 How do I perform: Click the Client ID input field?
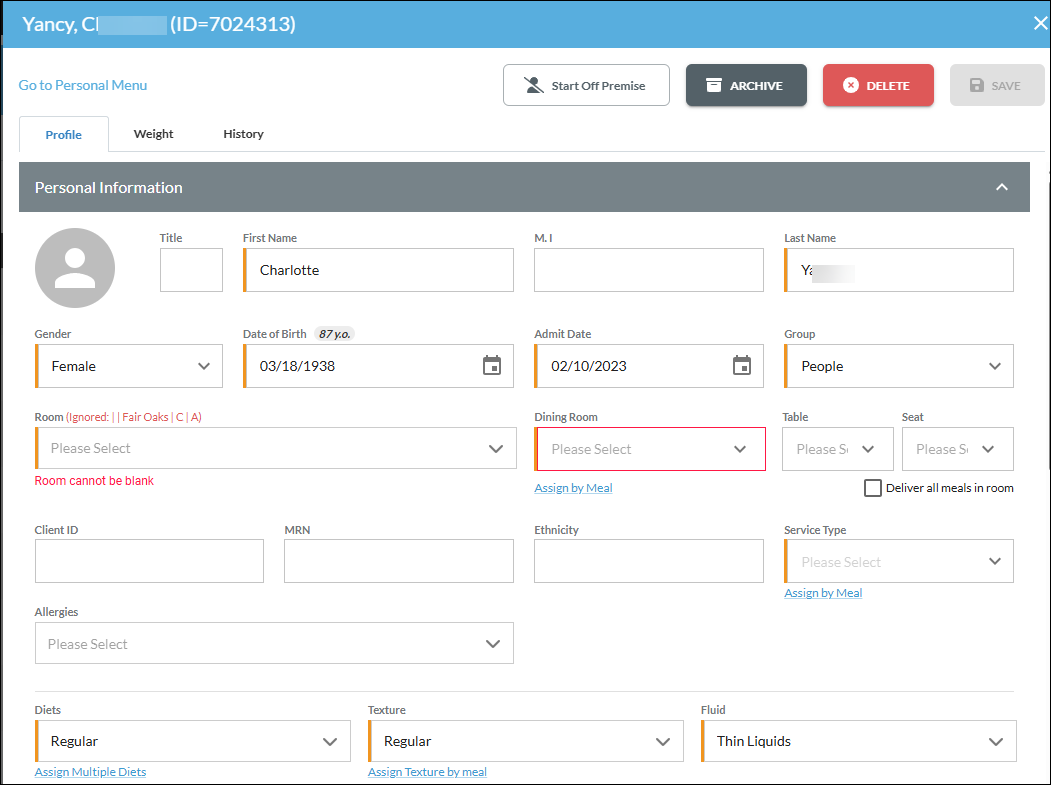point(149,561)
